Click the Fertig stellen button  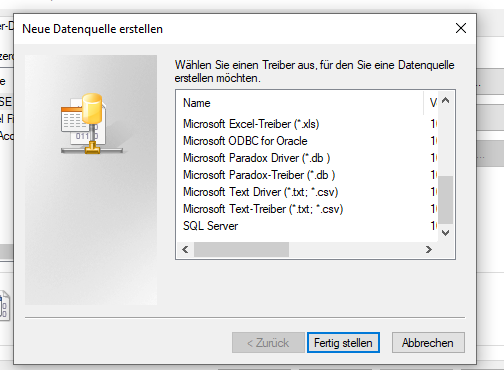point(343,343)
